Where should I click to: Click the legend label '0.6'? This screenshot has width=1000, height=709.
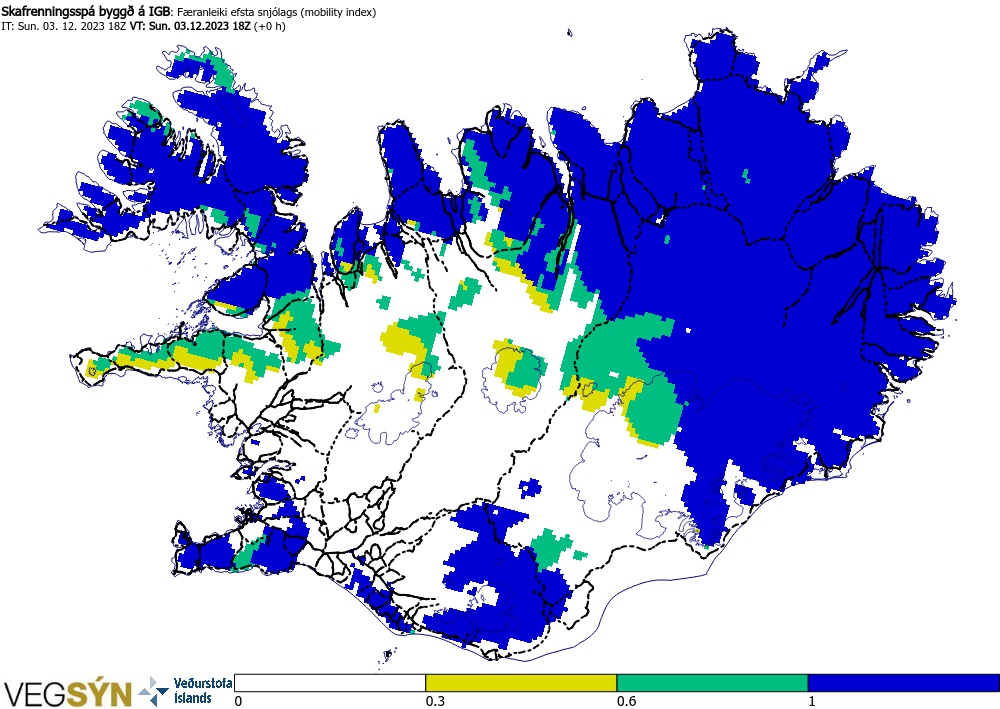[626, 701]
